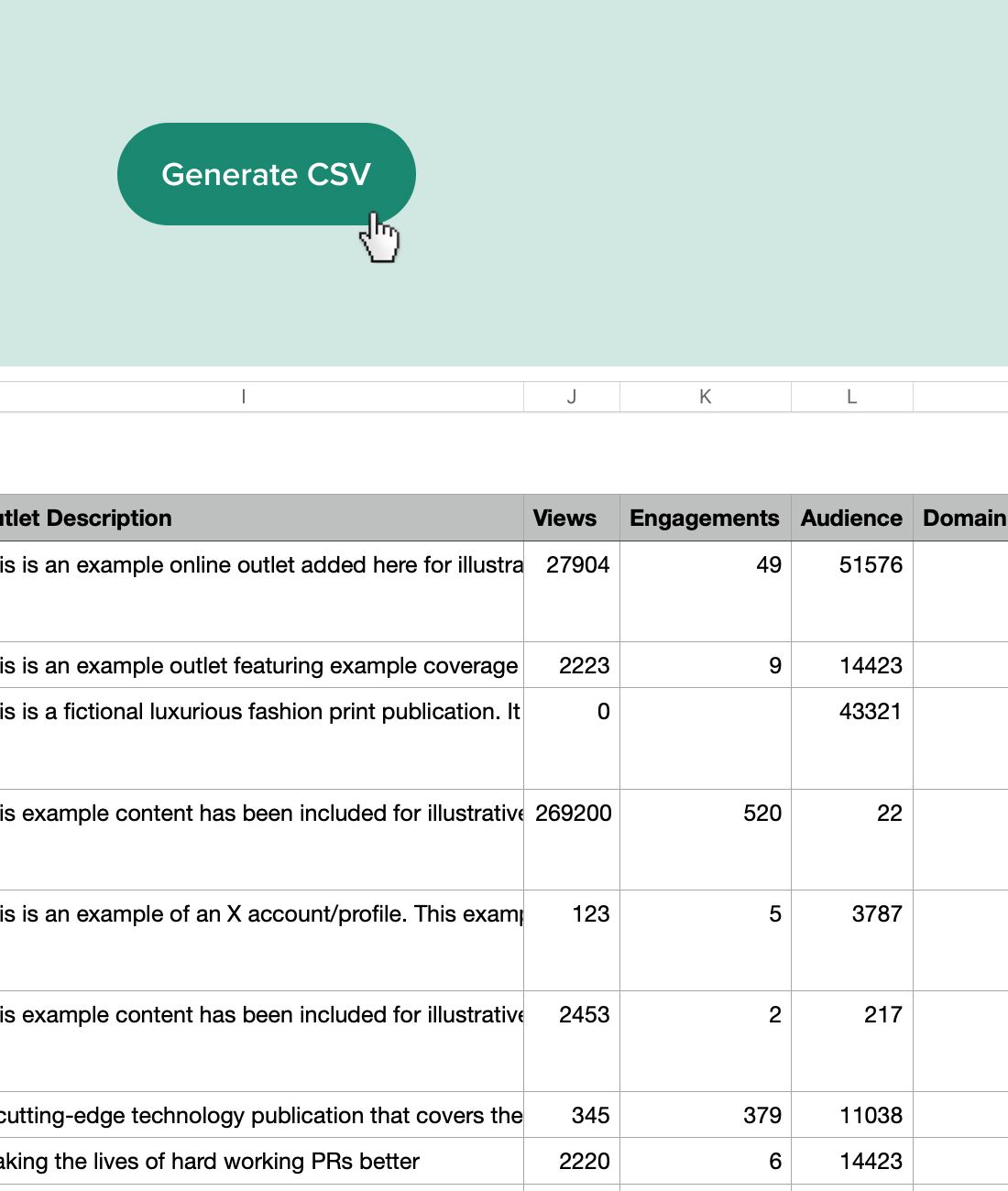Viewport: 1008px width, 1191px height.
Task: Select the cell with views 269200
Action: pyautogui.click(x=572, y=839)
